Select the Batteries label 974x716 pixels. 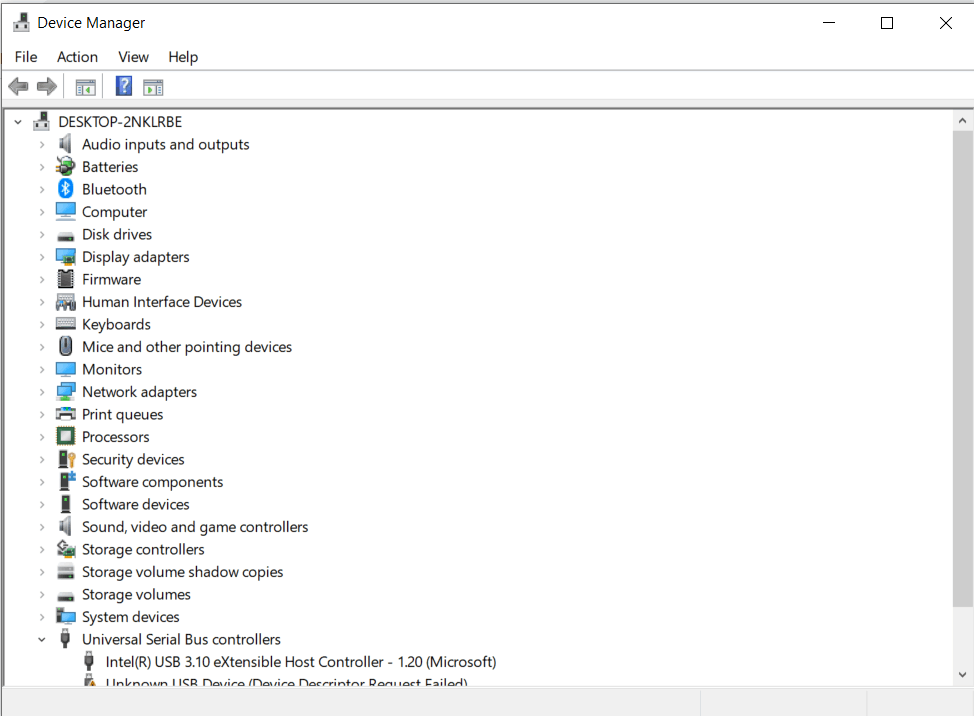tap(110, 166)
